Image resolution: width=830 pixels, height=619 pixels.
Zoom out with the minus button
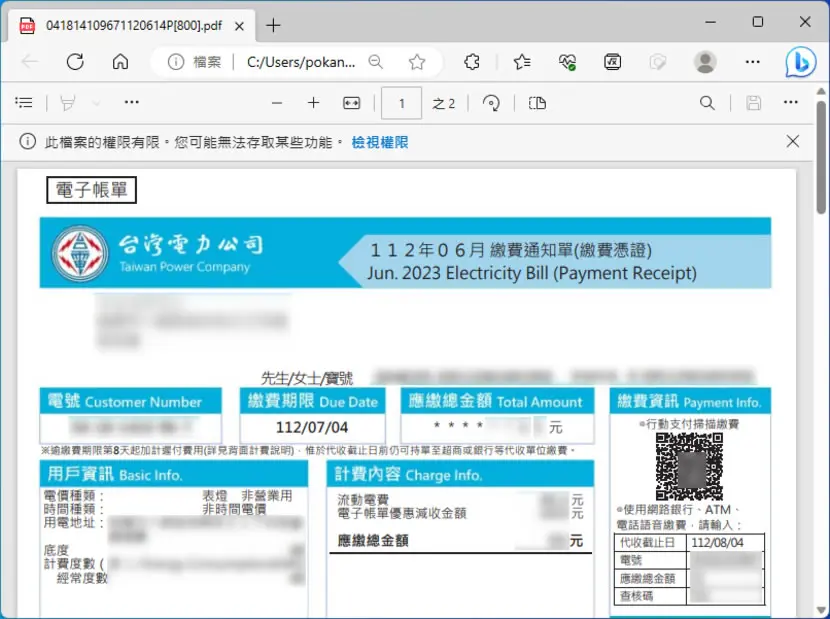click(x=277, y=103)
